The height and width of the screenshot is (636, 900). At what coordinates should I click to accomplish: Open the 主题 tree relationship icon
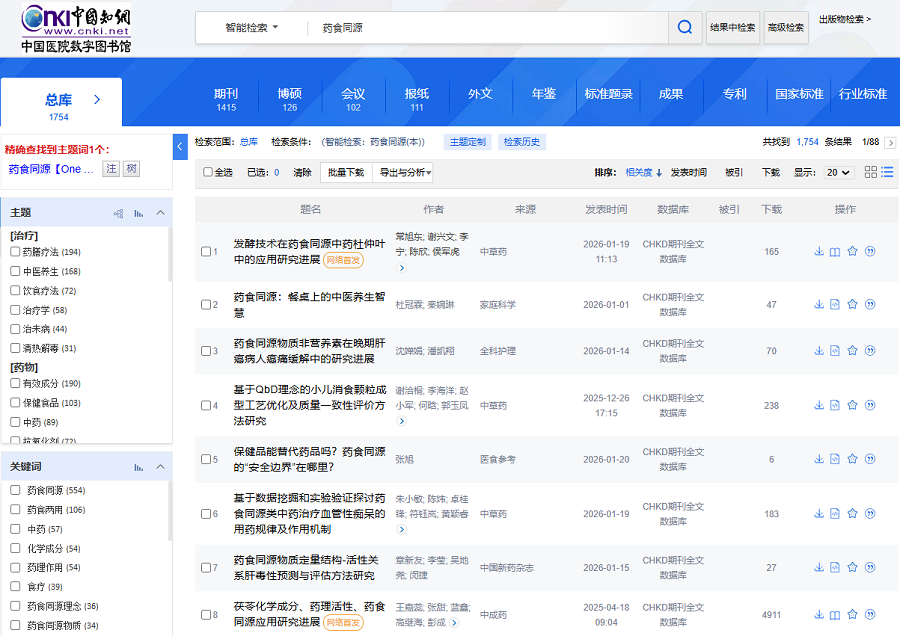[x=118, y=213]
